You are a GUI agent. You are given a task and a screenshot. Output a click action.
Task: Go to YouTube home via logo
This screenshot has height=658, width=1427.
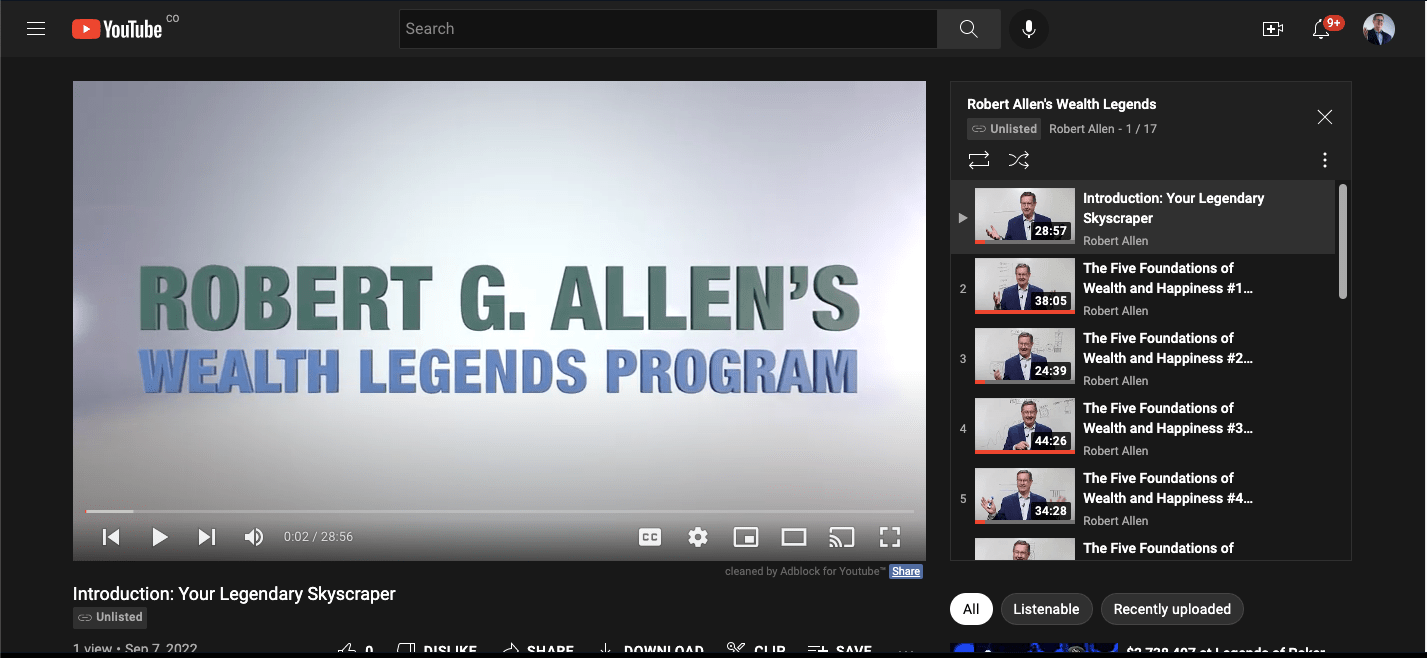coord(117,29)
